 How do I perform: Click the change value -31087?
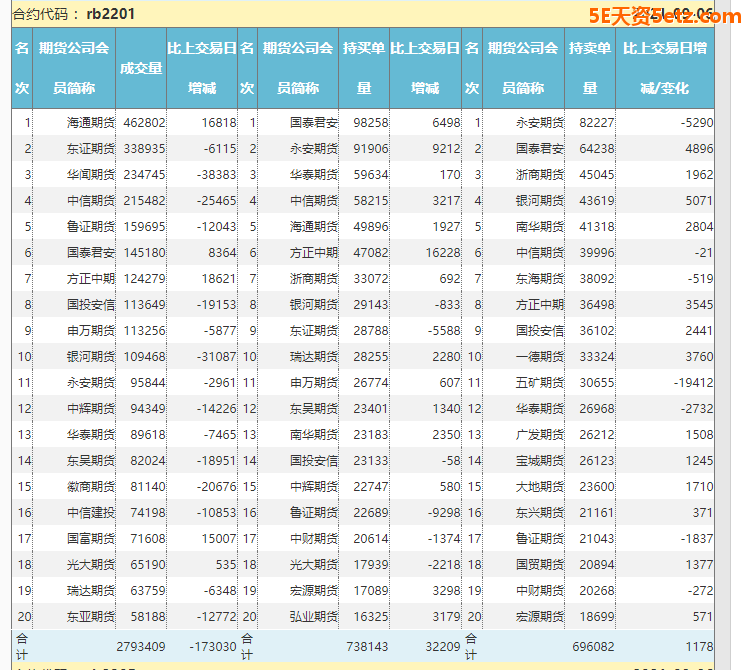216,357
